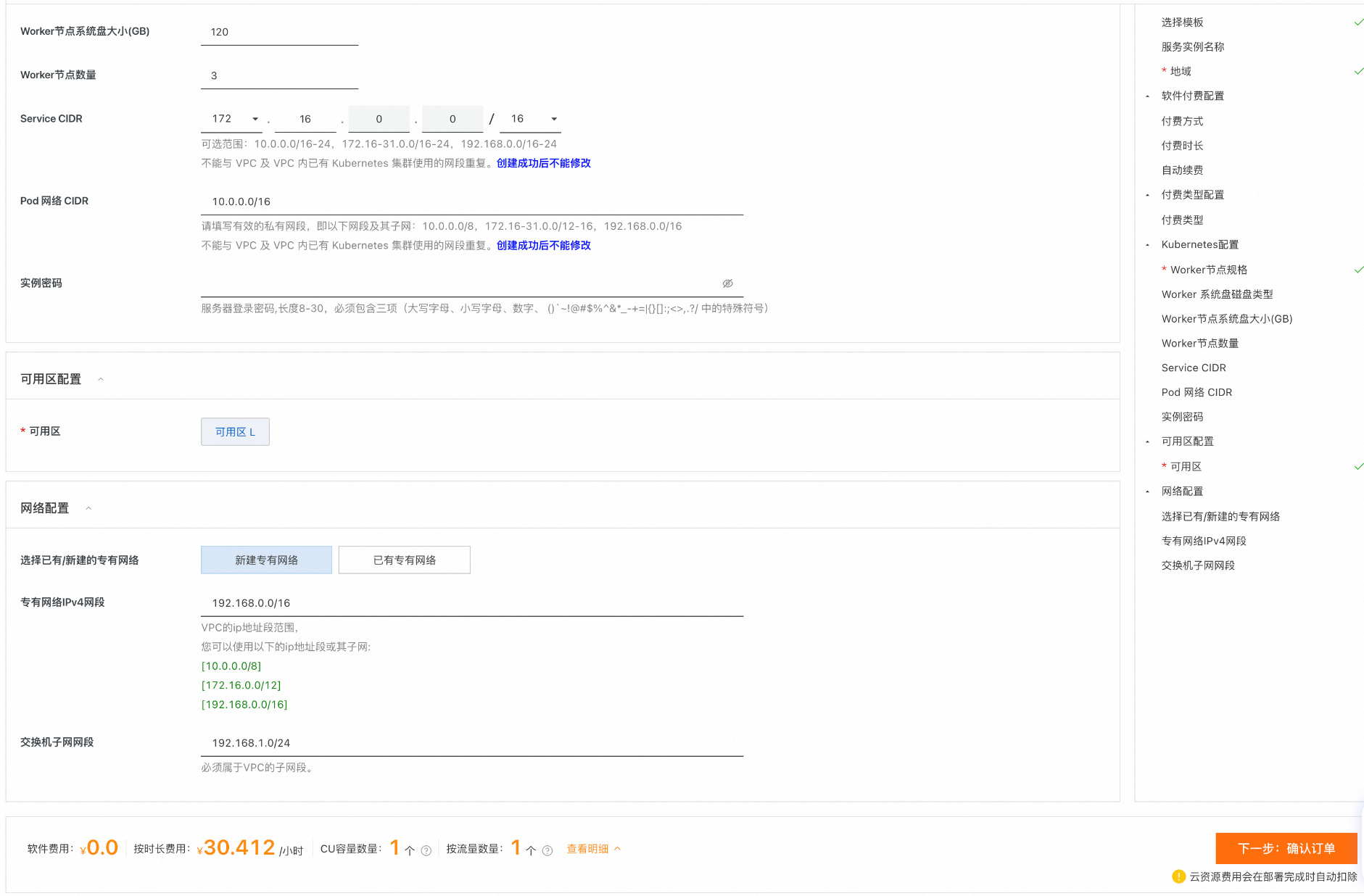Click warning icon beside 云资源费用 notice

pos(1179,876)
